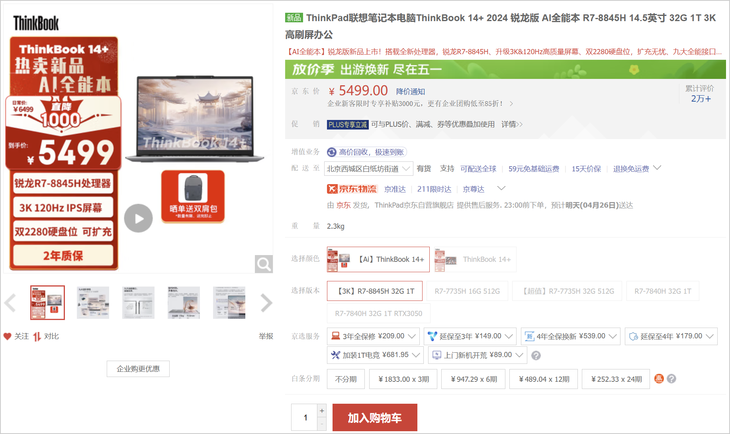Select second product thumbnail
This screenshot has width=730, height=434.
click(93, 303)
